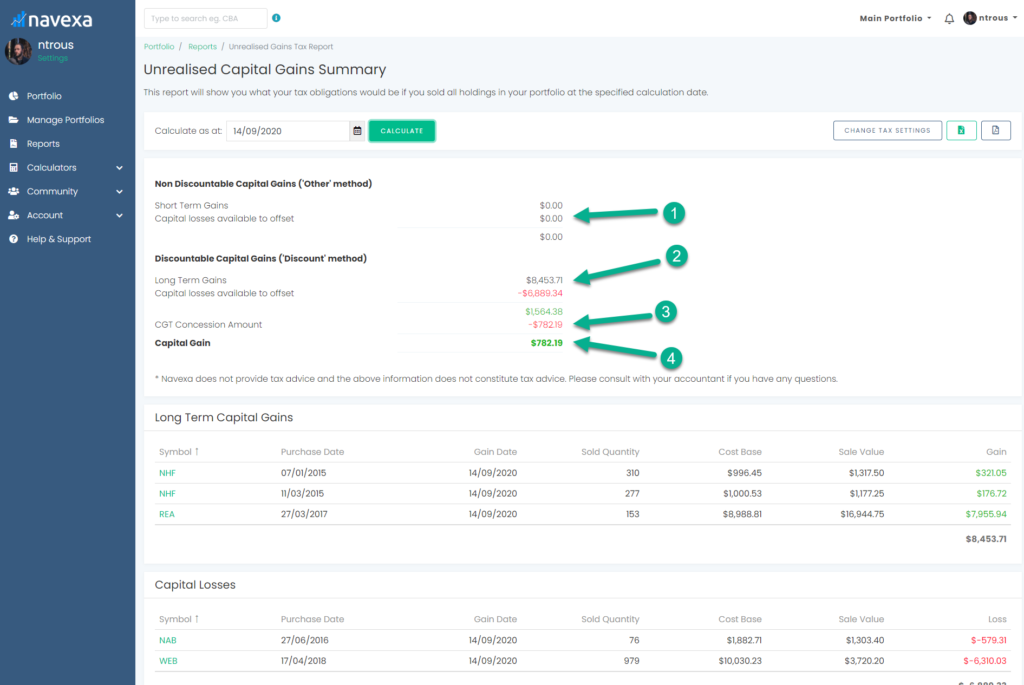Image resolution: width=1024 pixels, height=685 pixels.
Task: Open the notifications bell
Action: tap(949, 18)
